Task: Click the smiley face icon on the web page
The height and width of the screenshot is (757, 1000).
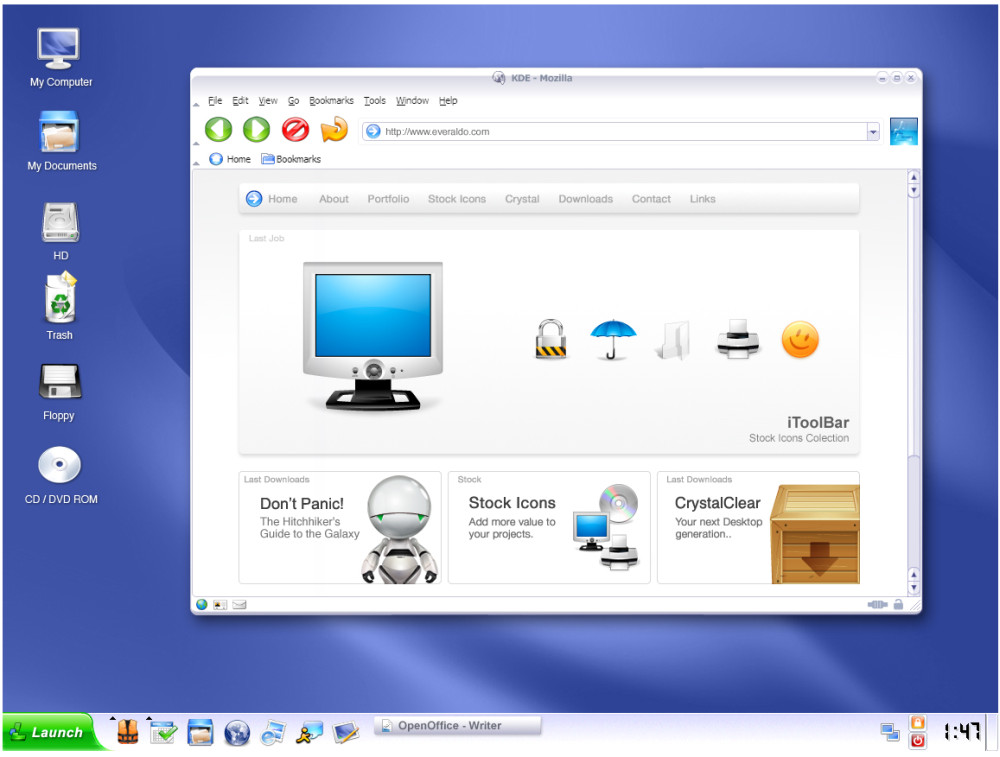Action: click(800, 339)
